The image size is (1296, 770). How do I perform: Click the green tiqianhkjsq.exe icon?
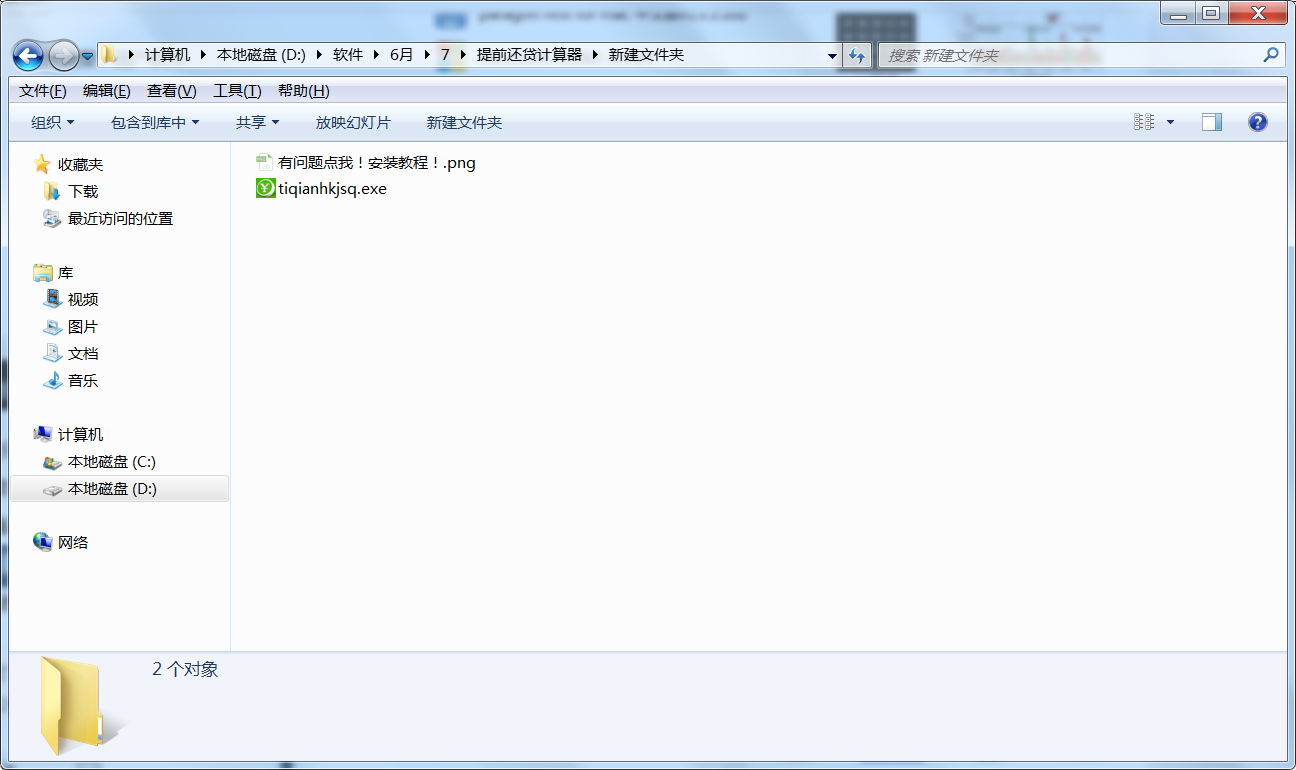(x=265, y=188)
